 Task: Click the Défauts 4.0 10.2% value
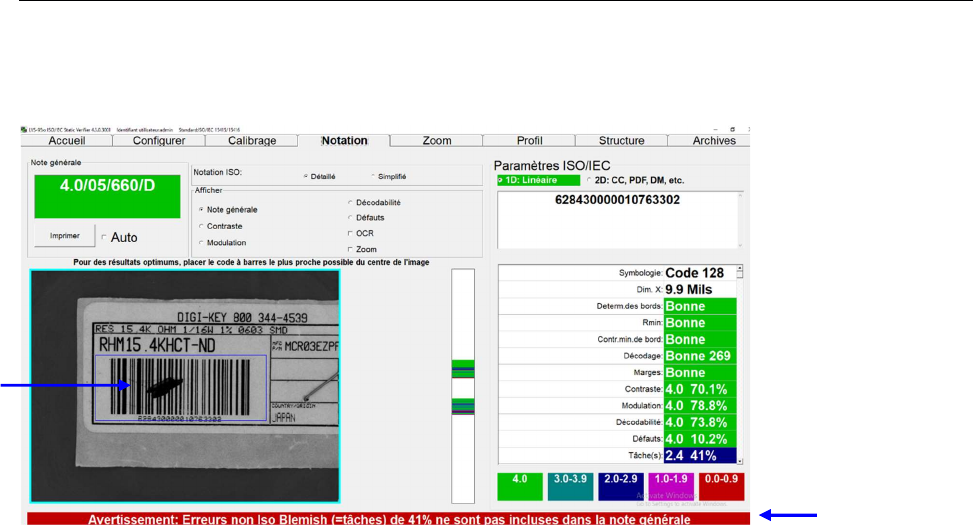pos(700,439)
